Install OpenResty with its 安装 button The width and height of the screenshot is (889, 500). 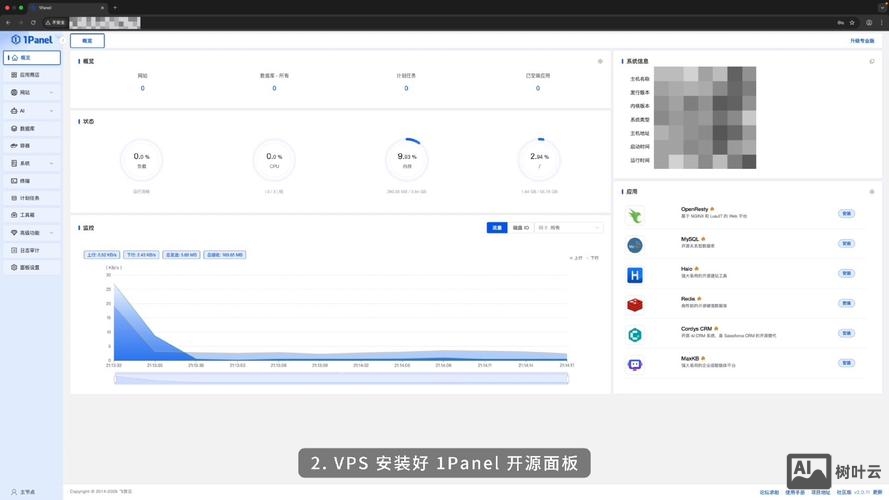pyautogui.click(x=846, y=214)
